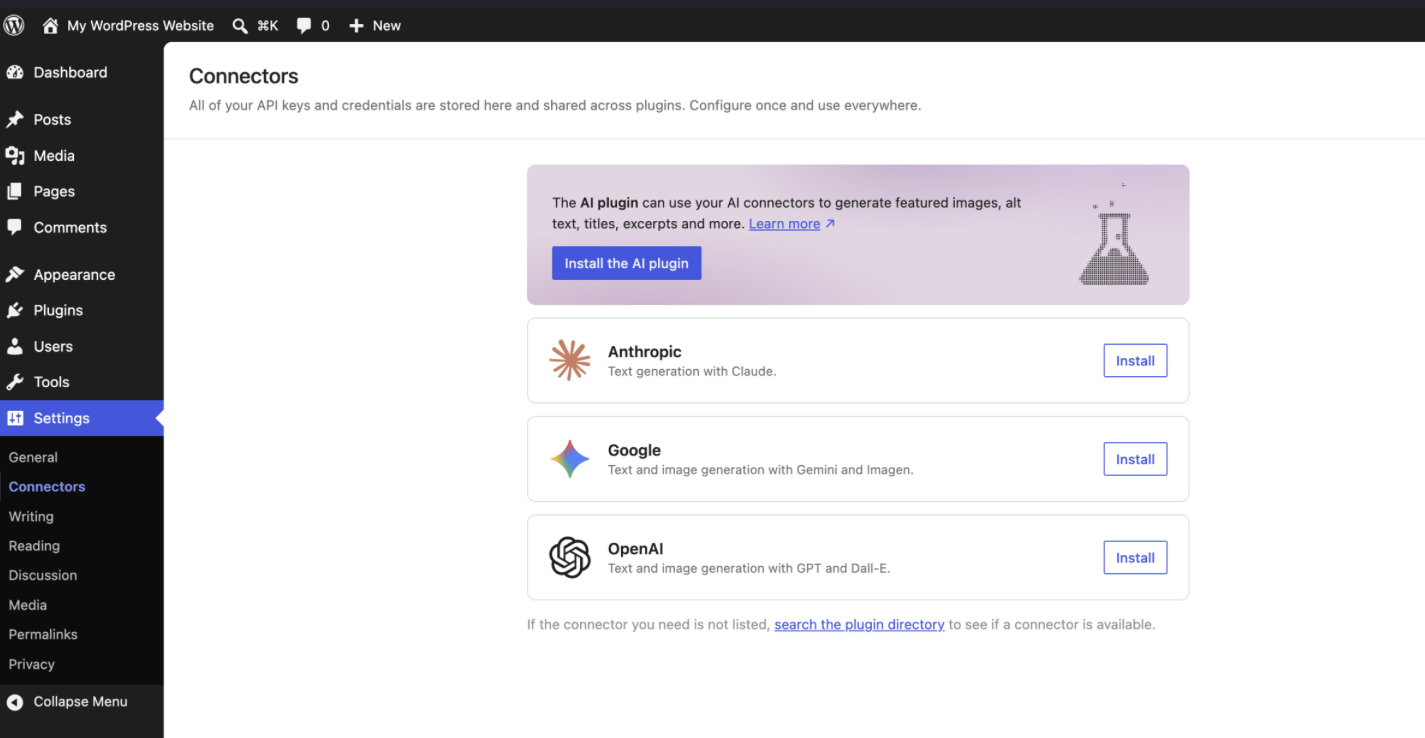Open search the plugin directory link
The height and width of the screenshot is (738, 1425).
(860, 624)
